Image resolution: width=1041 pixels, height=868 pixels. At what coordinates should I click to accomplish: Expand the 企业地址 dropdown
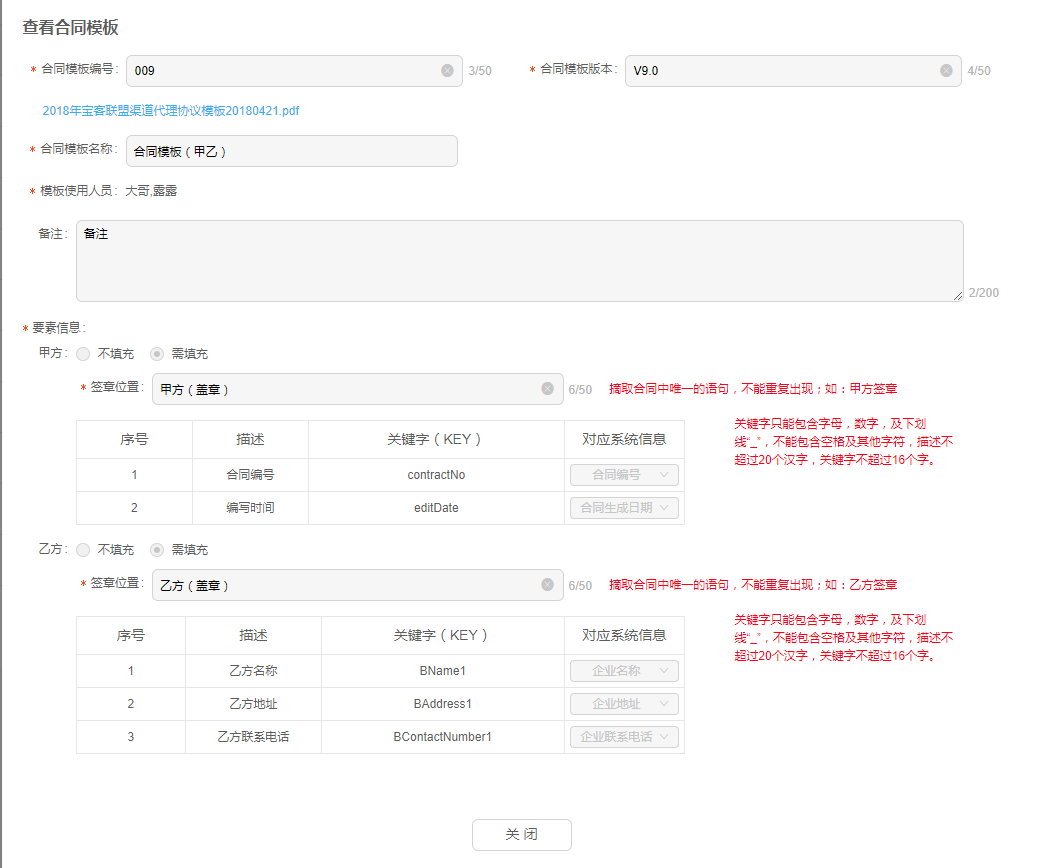point(624,704)
